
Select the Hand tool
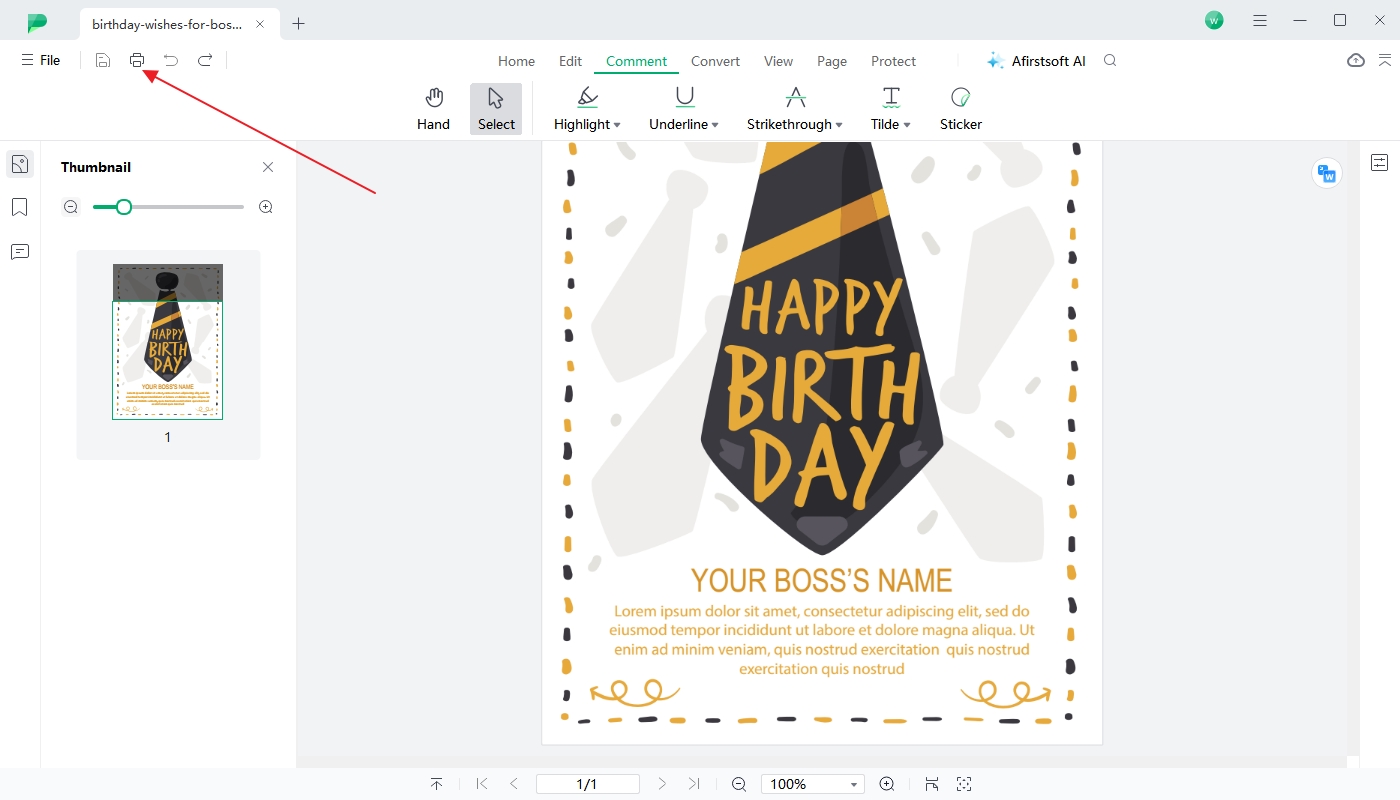click(433, 109)
